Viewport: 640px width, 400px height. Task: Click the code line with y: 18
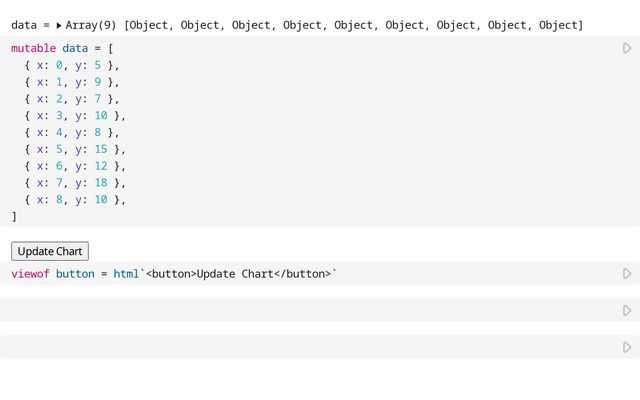74,183
